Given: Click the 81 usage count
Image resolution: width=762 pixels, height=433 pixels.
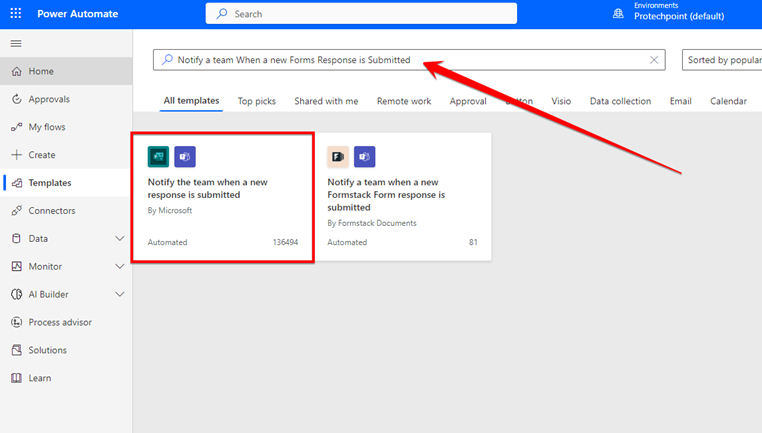Looking at the screenshot, I should tap(473, 242).
